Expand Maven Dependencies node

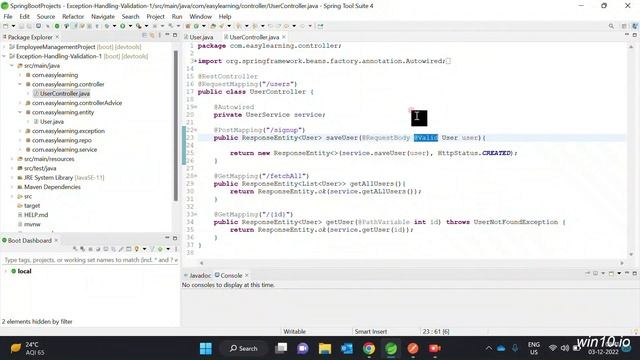12,187
